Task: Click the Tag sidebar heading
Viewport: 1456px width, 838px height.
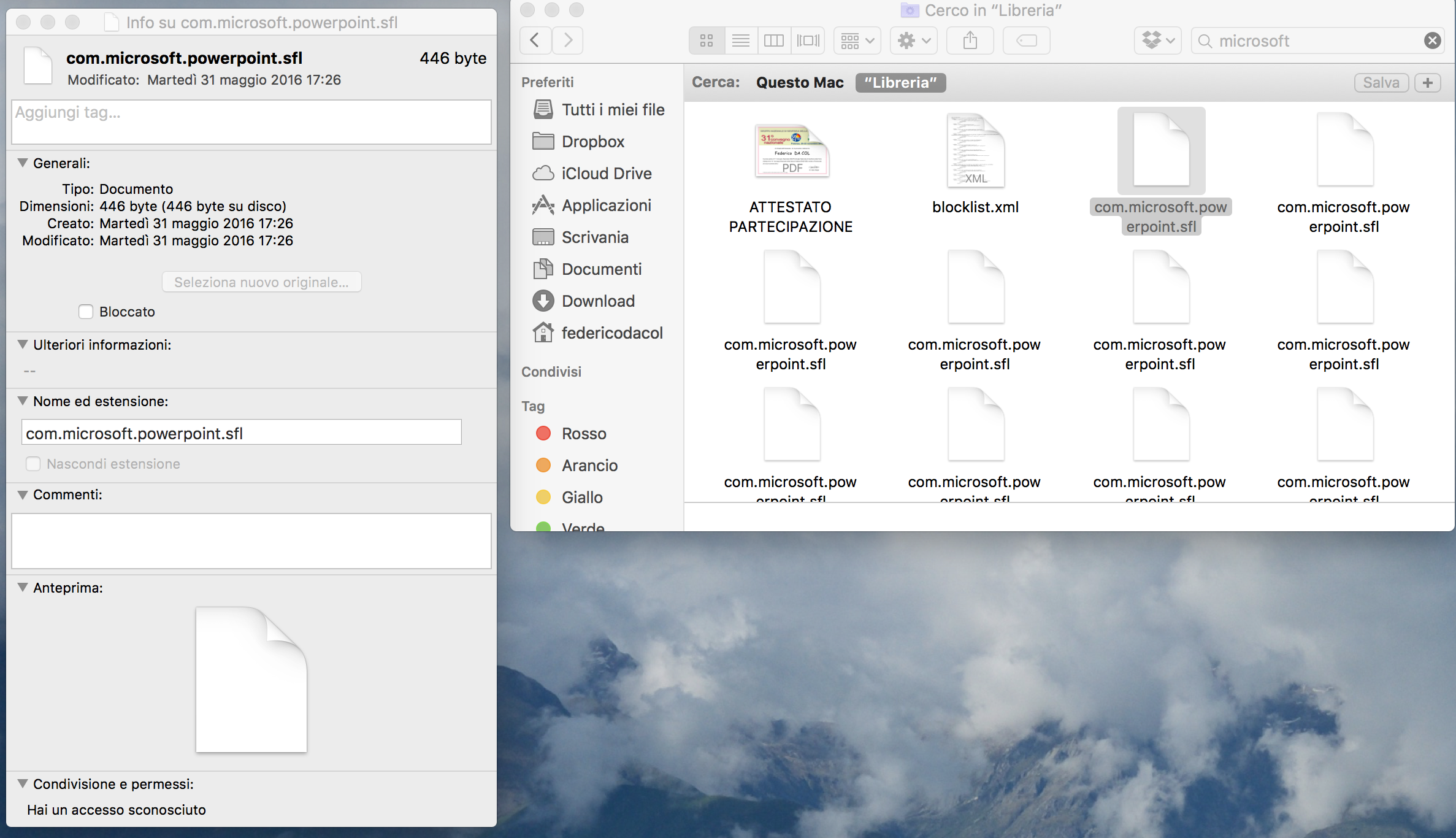Action: 533,406
